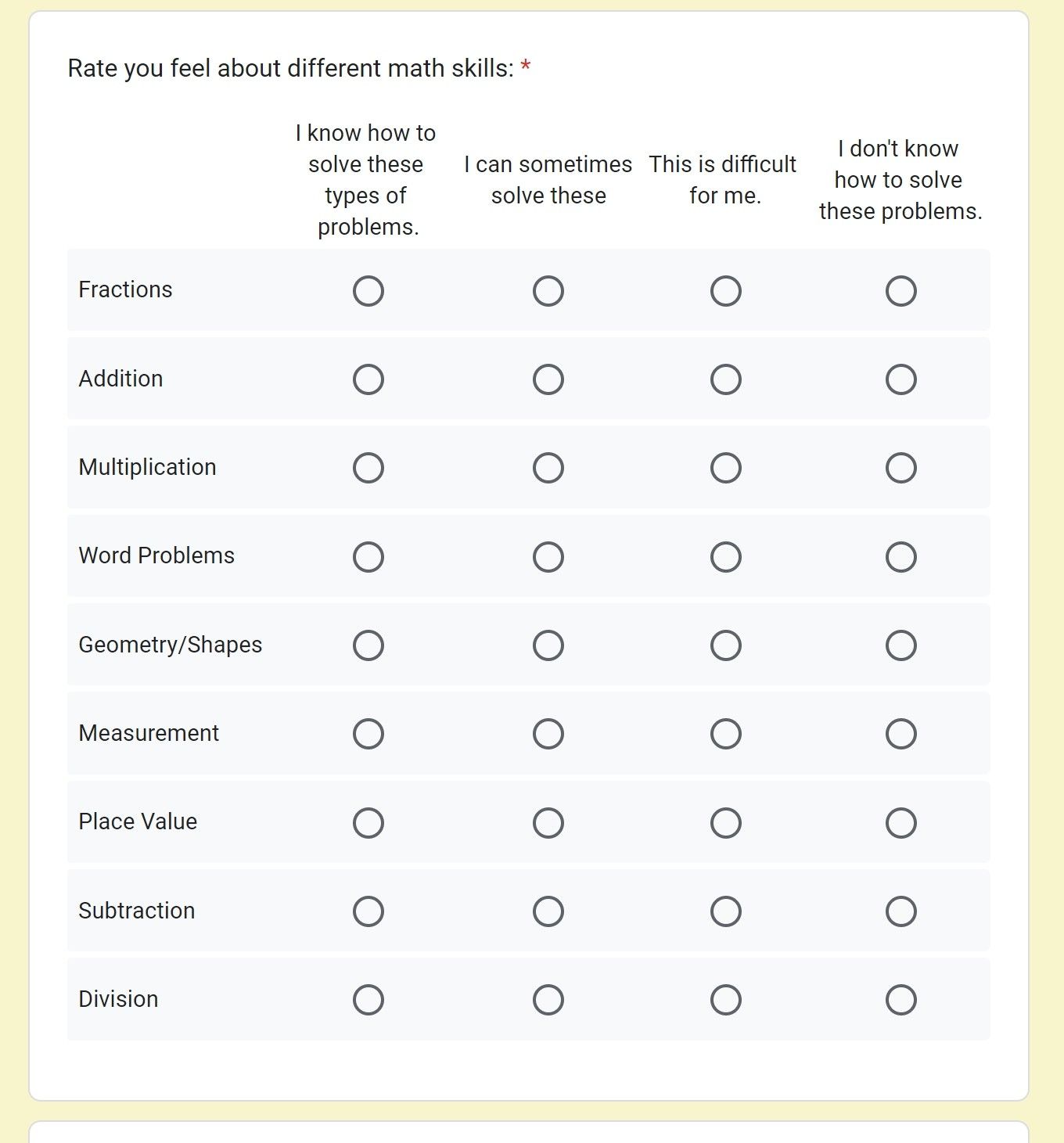Mark Geometry/Shapes as 'This is difficult for me'
Image resolution: width=1064 pixels, height=1143 pixels.
pos(726,645)
